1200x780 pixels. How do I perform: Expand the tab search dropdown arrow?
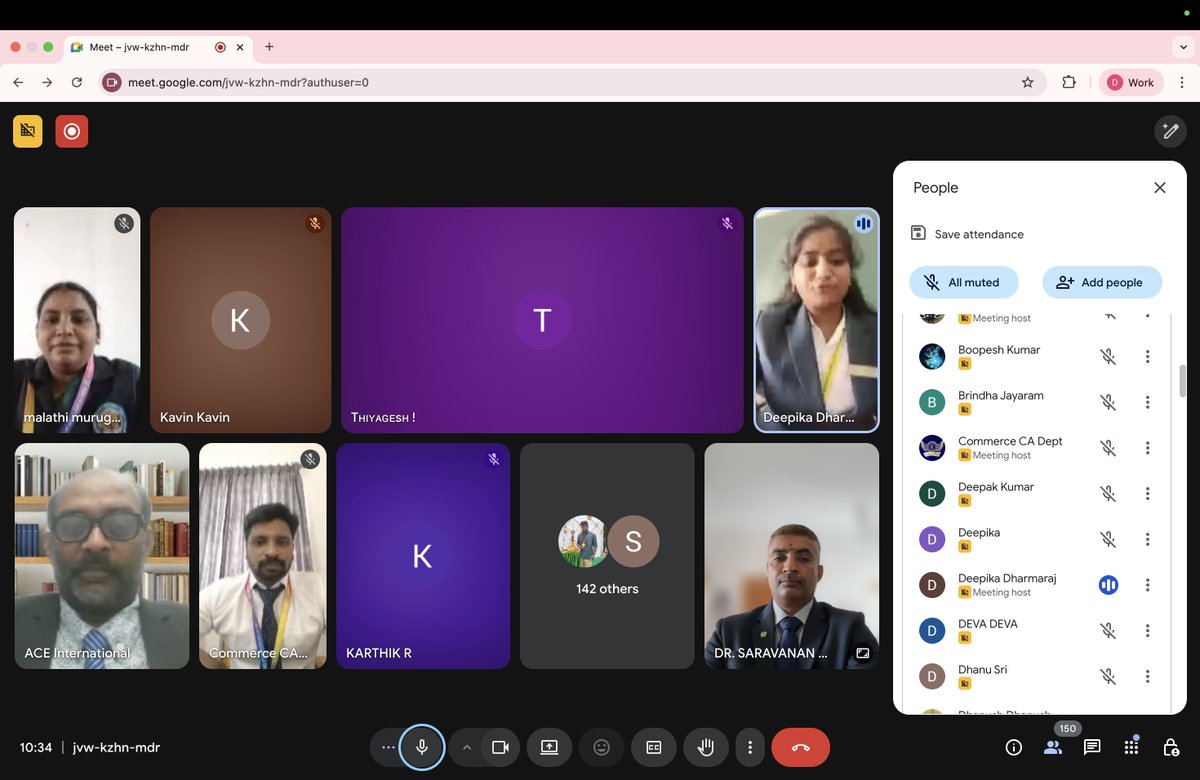click(x=1183, y=47)
